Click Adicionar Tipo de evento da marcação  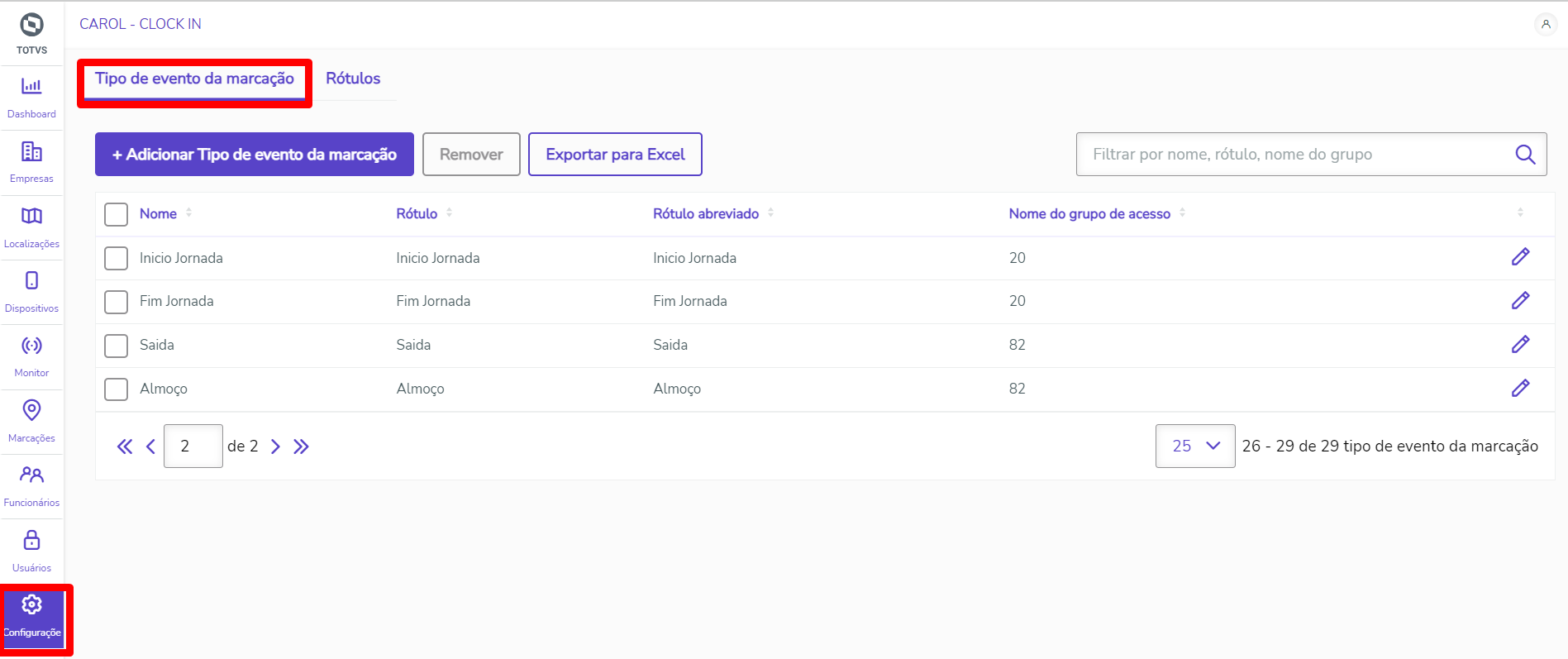click(255, 155)
